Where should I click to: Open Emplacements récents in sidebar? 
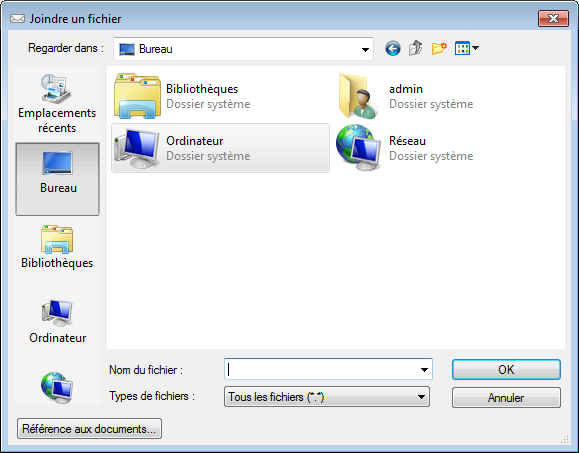(x=57, y=104)
